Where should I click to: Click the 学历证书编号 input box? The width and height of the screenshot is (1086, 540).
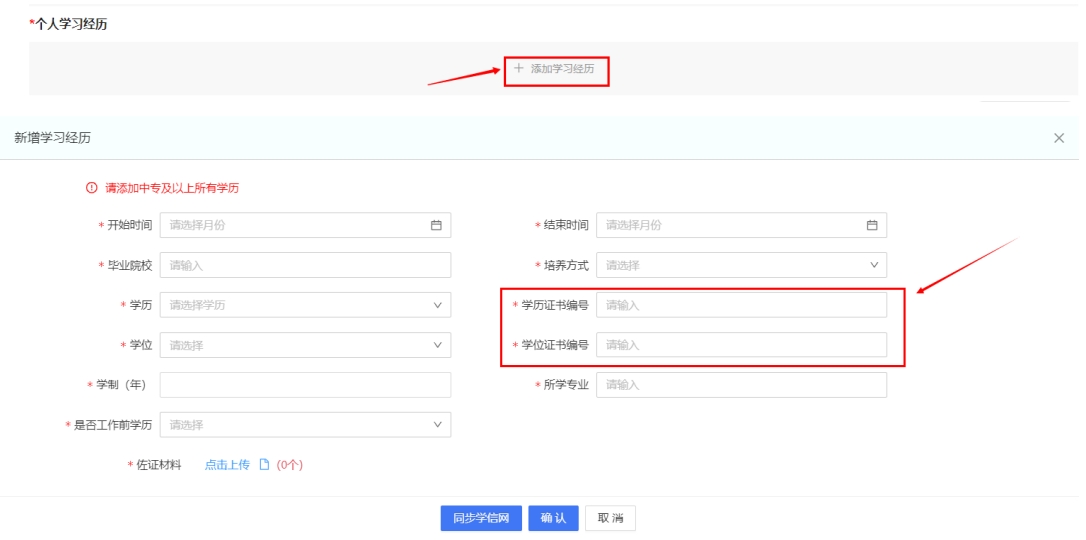point(741,305)
